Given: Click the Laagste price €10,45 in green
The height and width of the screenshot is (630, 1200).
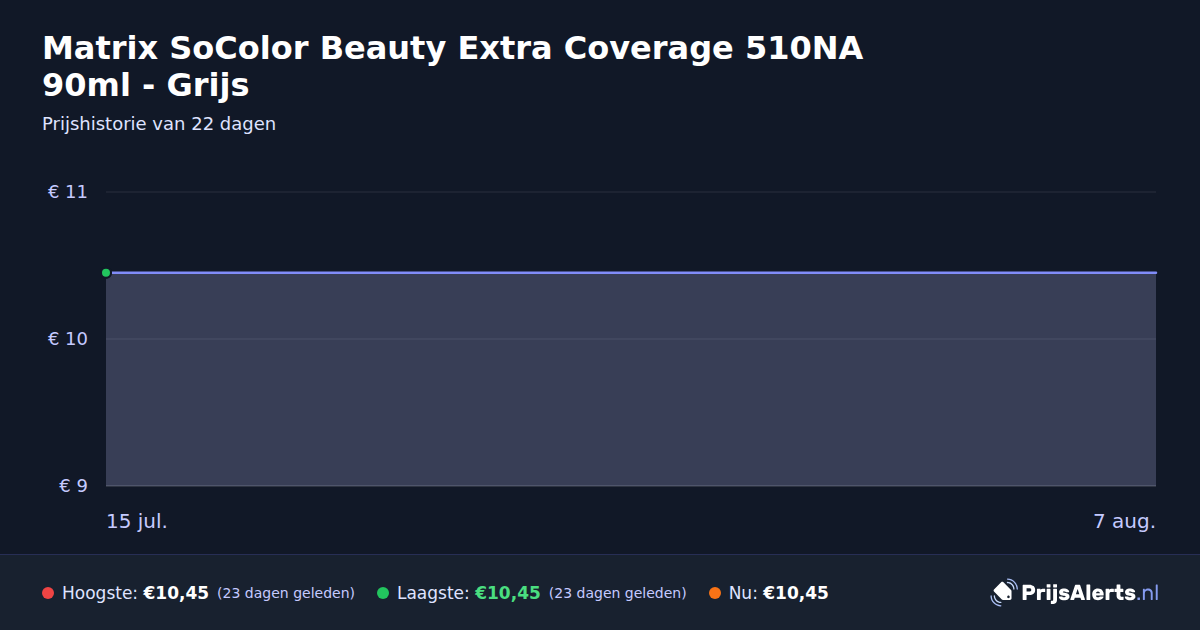Looking at the screenshot, I should tap(508, 593).
